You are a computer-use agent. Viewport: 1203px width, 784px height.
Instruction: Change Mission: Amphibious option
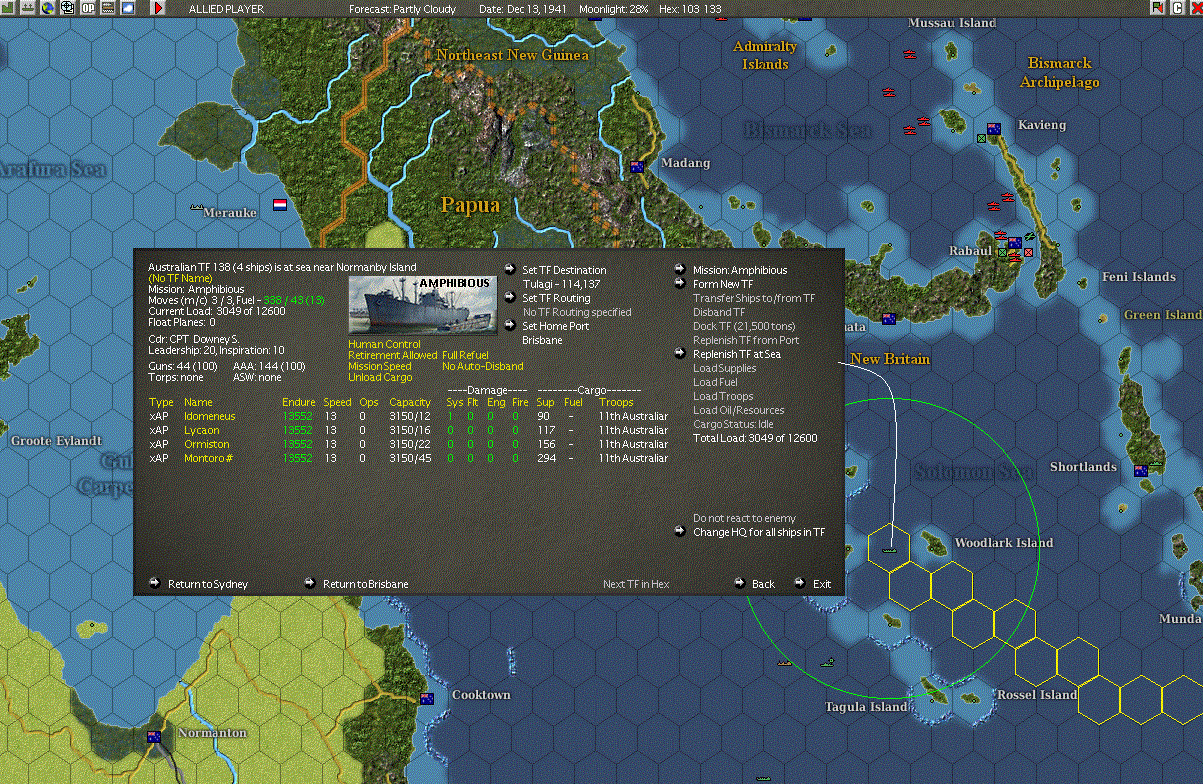[740, 270]
